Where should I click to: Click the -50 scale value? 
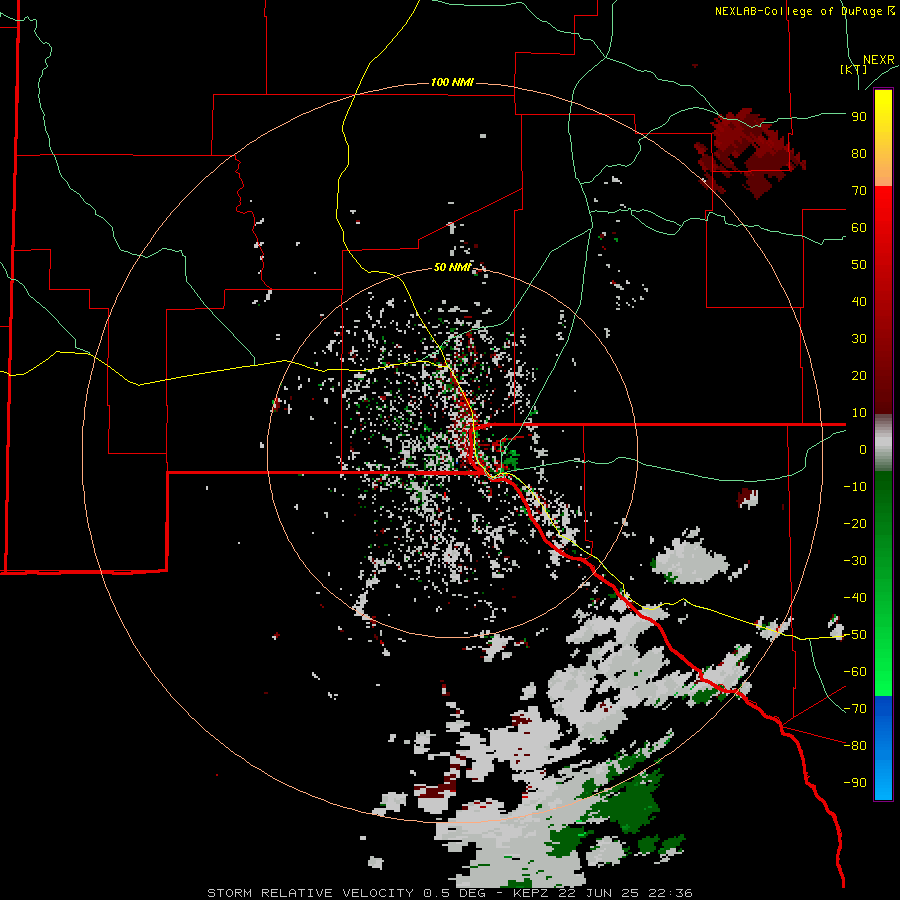(855, 635)
